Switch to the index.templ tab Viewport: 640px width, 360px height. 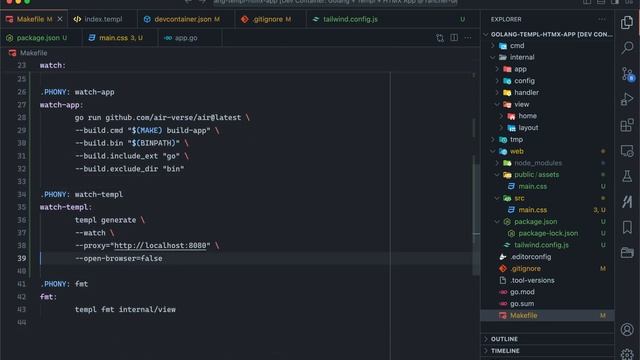[x=98, y=19]
